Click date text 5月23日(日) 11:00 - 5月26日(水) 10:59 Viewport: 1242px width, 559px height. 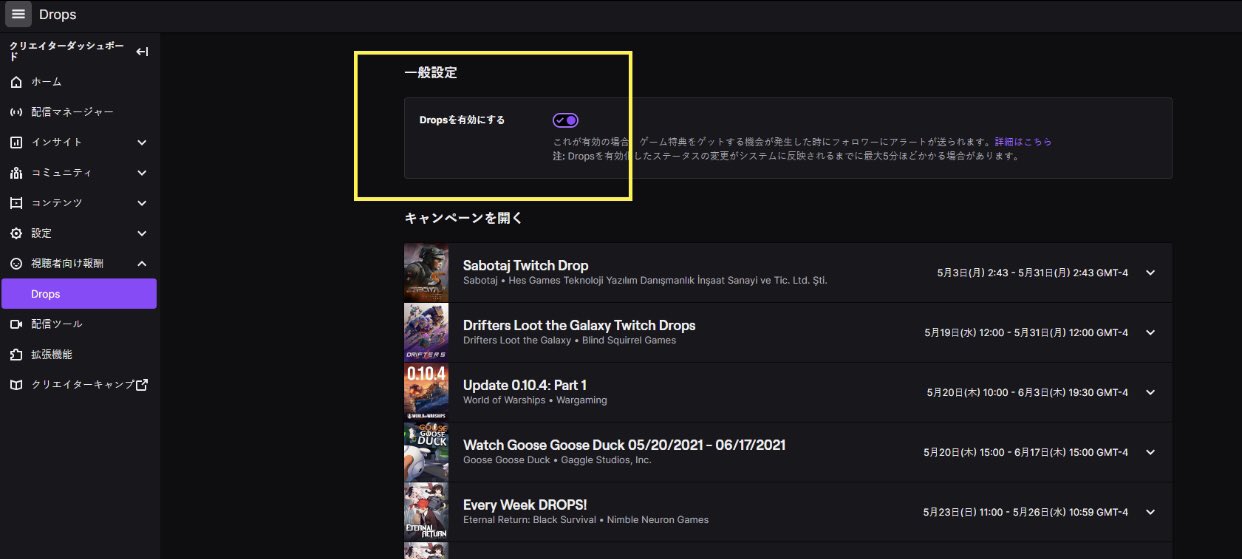pos(1009,512)
